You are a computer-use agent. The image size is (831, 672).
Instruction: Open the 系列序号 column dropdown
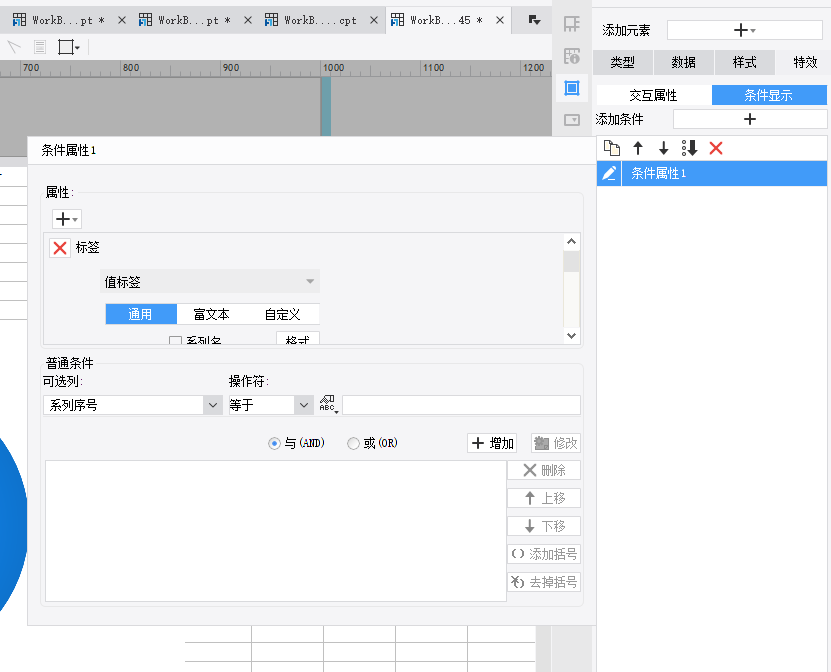[x=132, y=405]
